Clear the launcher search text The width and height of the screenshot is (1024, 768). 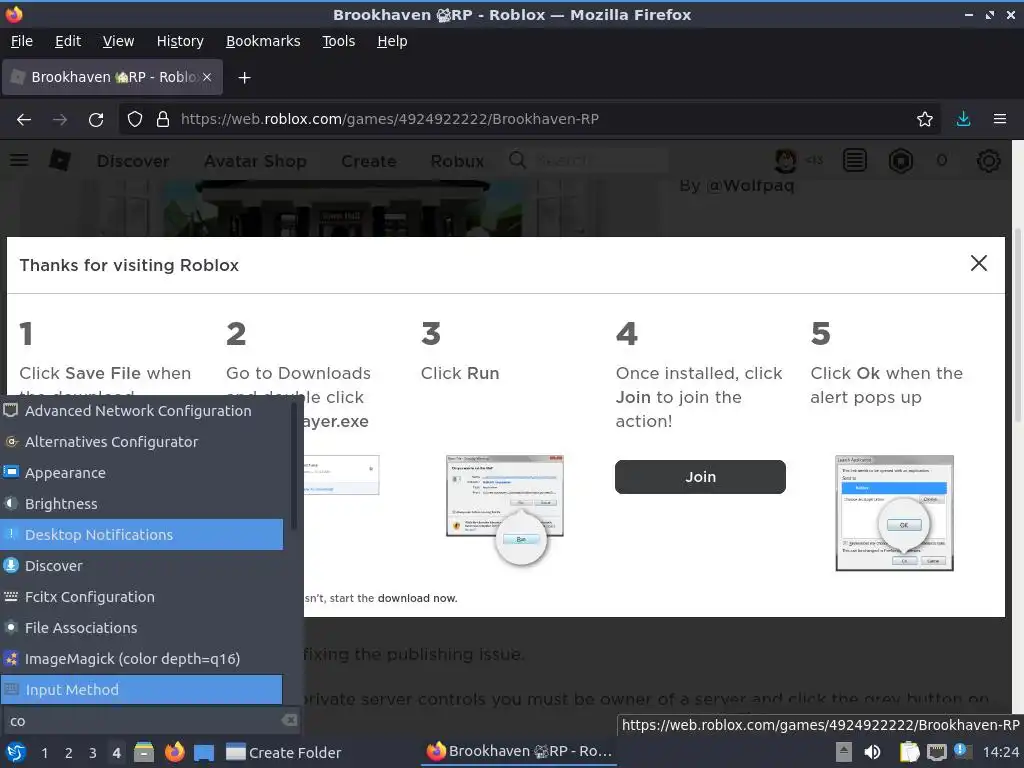289,720
